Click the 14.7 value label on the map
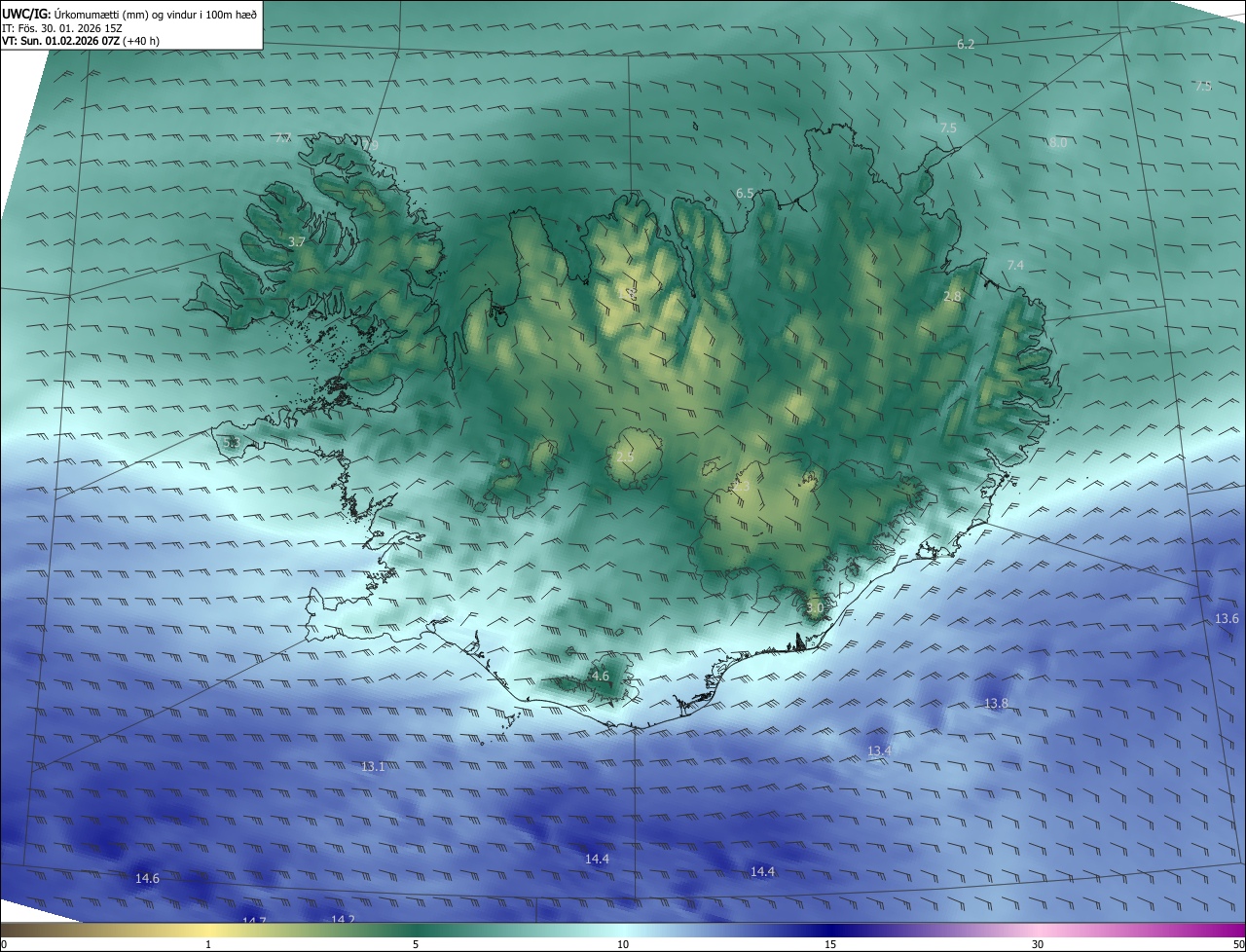 pos(254,920)
